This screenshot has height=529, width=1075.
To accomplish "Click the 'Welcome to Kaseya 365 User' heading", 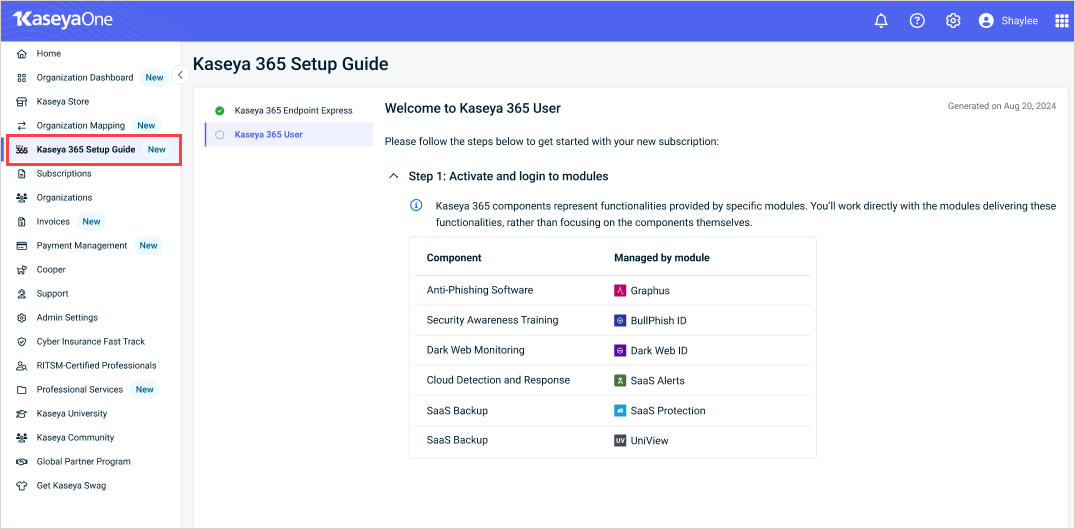I will pyautogui.click(x=473, y=108).
